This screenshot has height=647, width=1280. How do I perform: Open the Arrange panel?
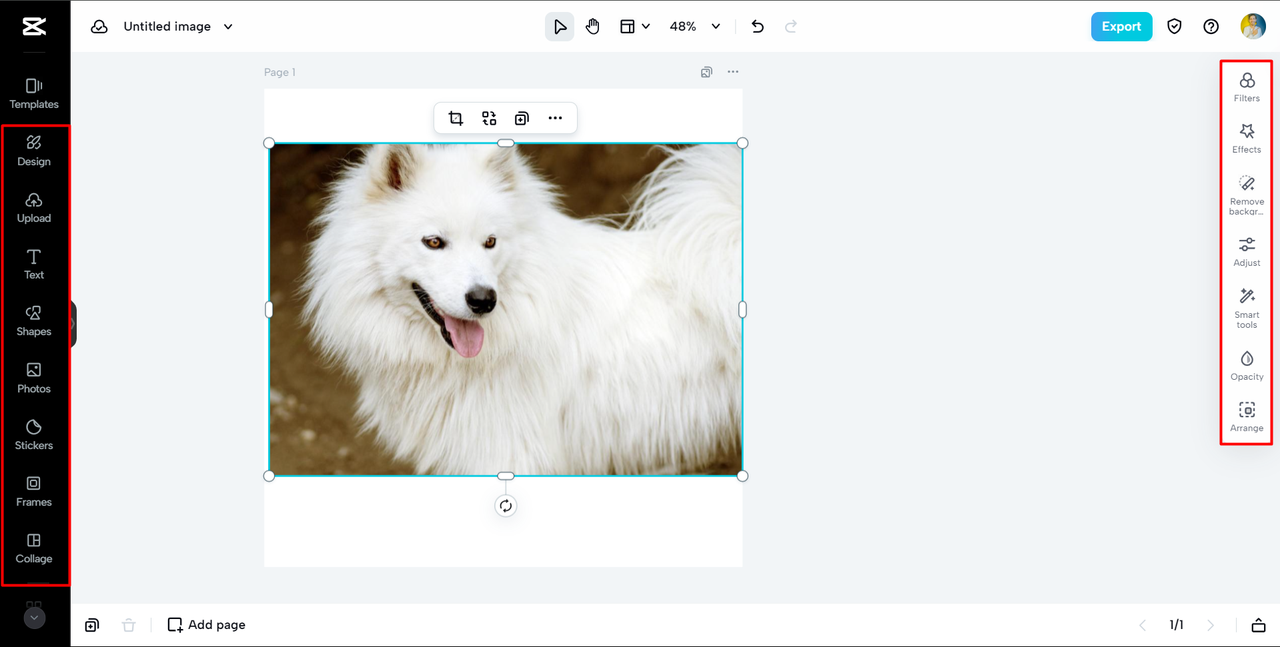tap(1247, 417)
